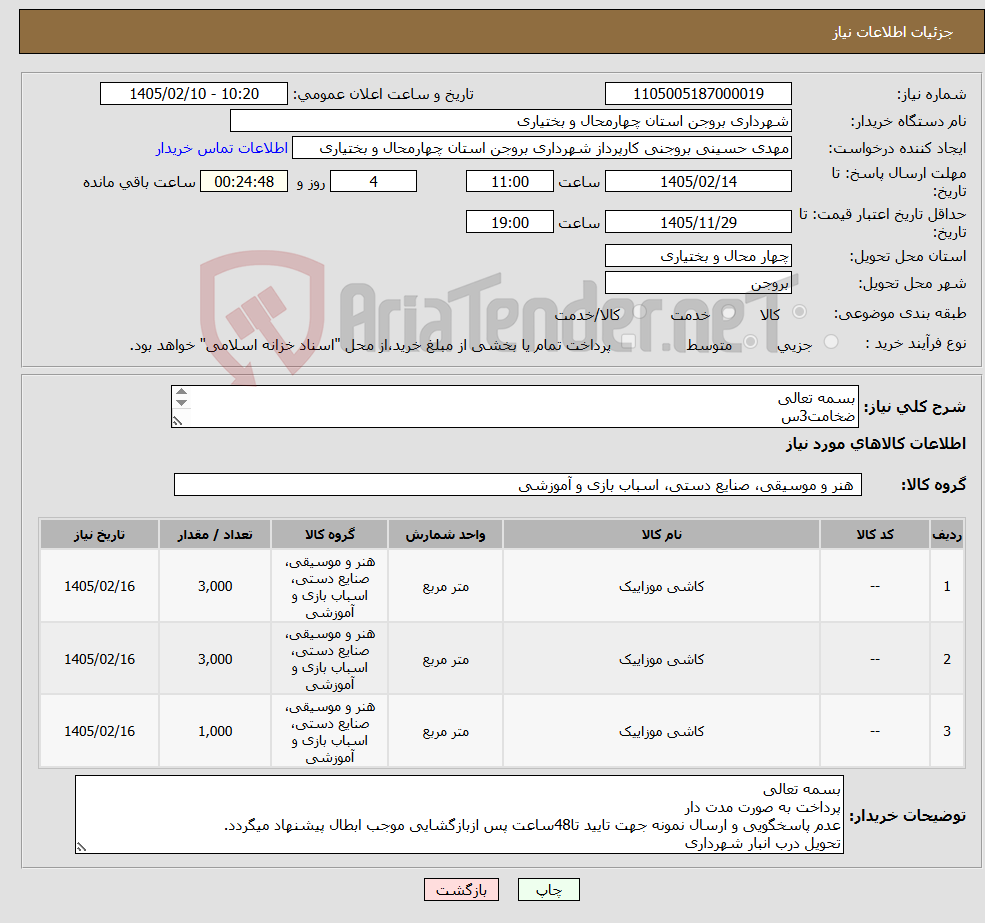Click date 1405/02/16 in row 2
Screen dimensions: 985x923
pos(99,659)
